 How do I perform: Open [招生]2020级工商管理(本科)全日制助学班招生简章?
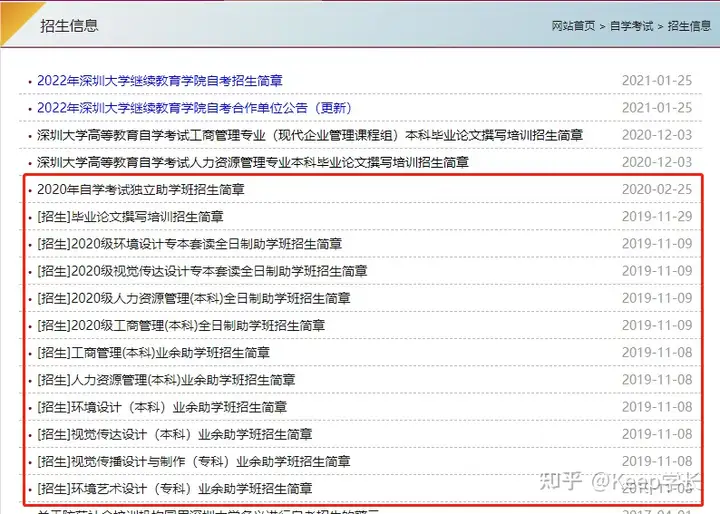pyautogui.click(x=181, y=325)
